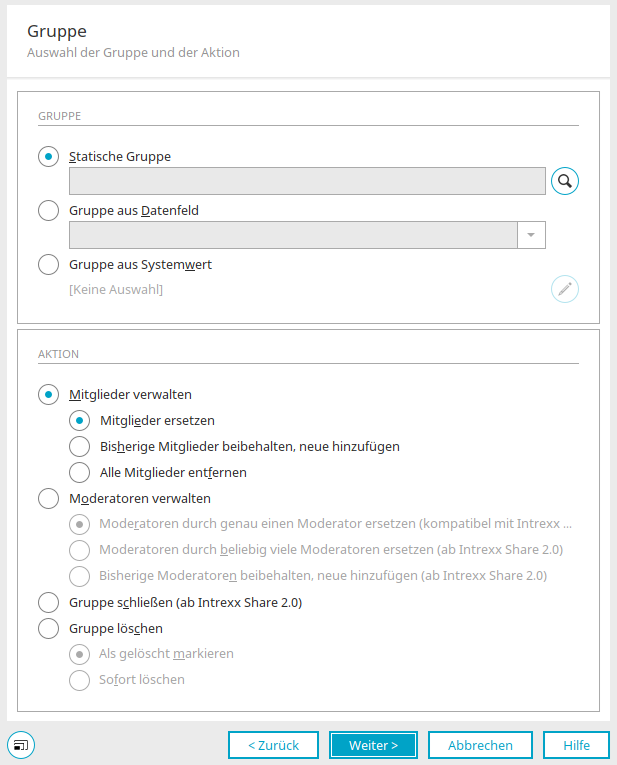Open Hilfe for this dialog
617x765 pixels.
tap(576, 745)
